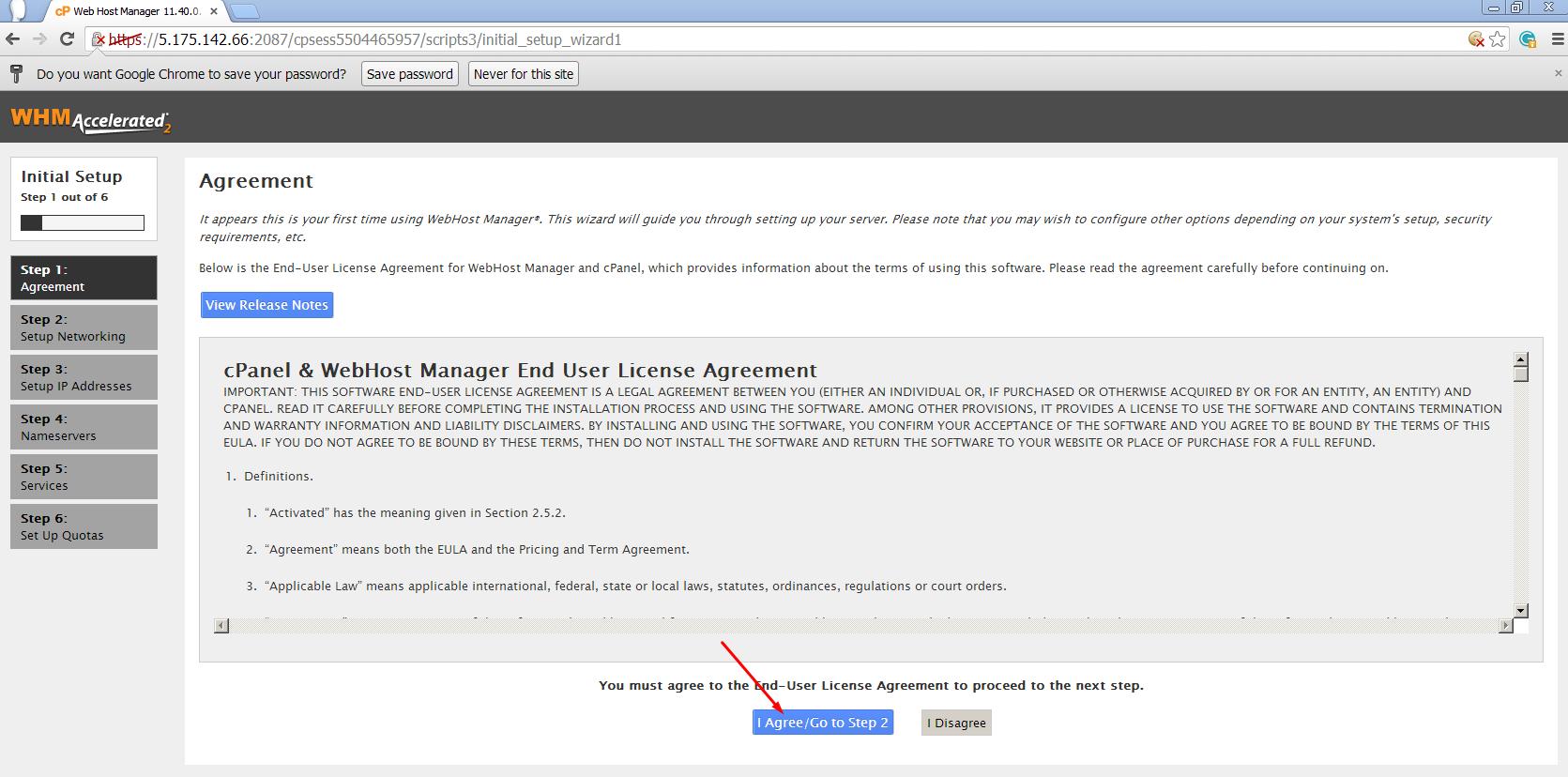Open the Chrome menu icon

[x=1558, y=39]
